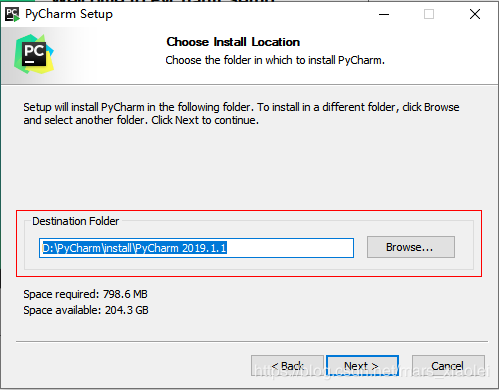Click the setup instruction paragraph text
The image size is (499, 390).
coord(241,113)
